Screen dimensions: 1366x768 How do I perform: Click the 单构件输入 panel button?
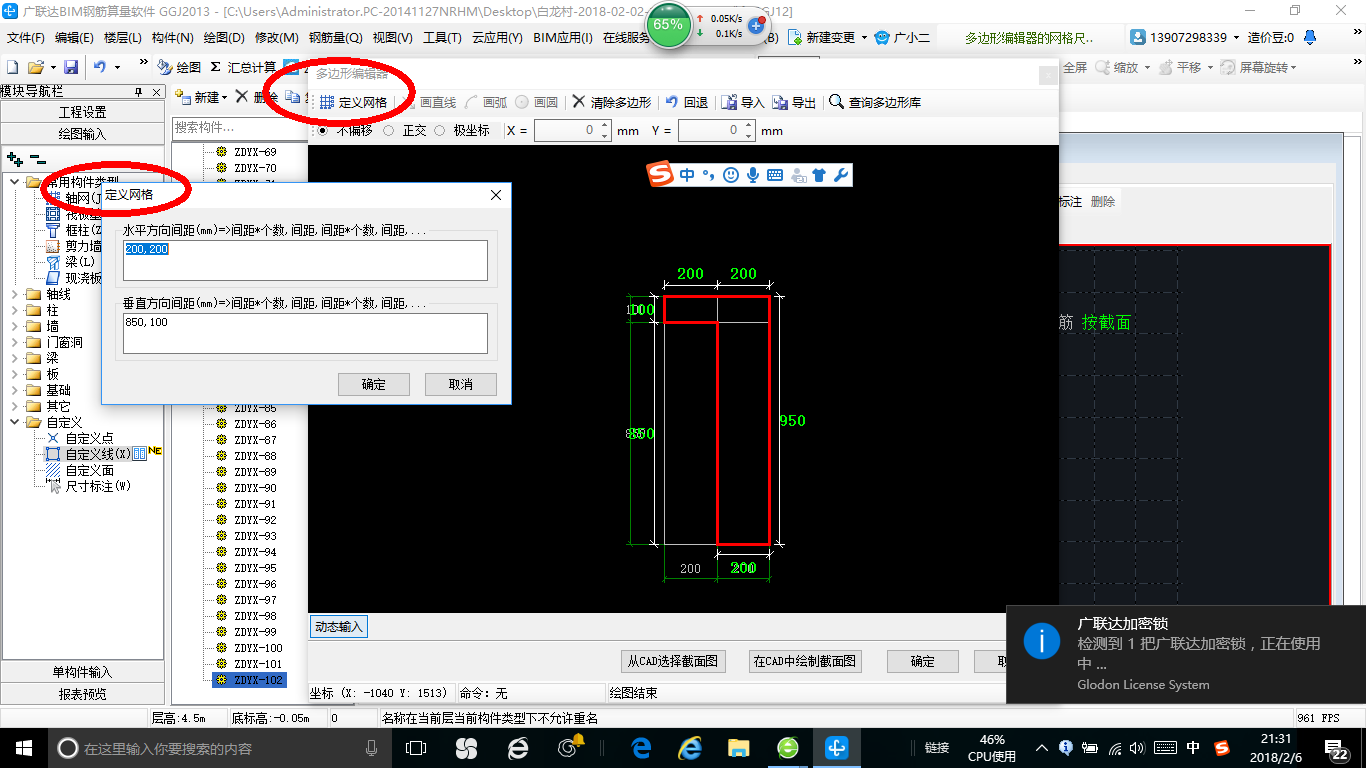[82, 672]
